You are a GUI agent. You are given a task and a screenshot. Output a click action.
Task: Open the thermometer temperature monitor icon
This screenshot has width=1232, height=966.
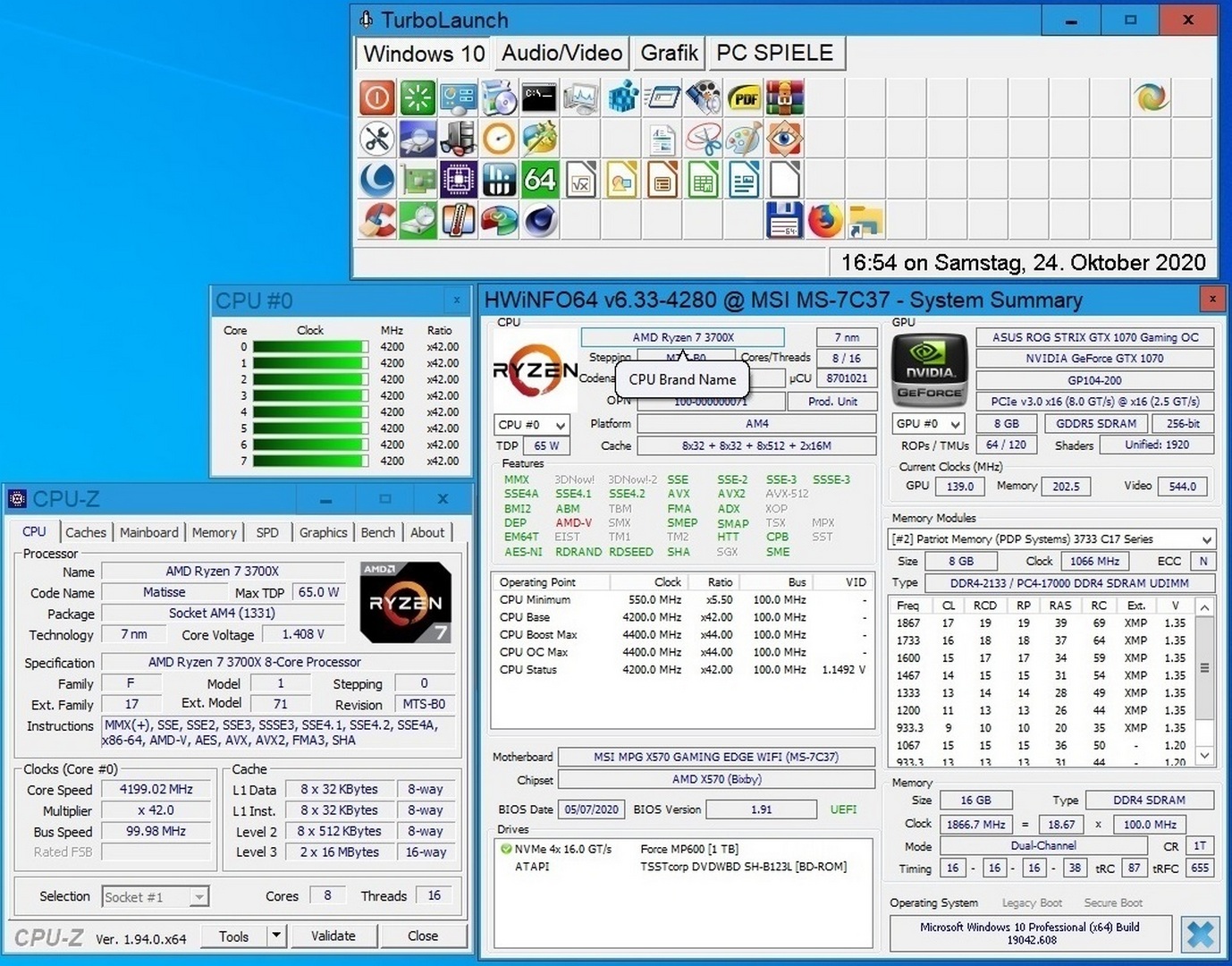pyautogui.click(x=458, y=220)
